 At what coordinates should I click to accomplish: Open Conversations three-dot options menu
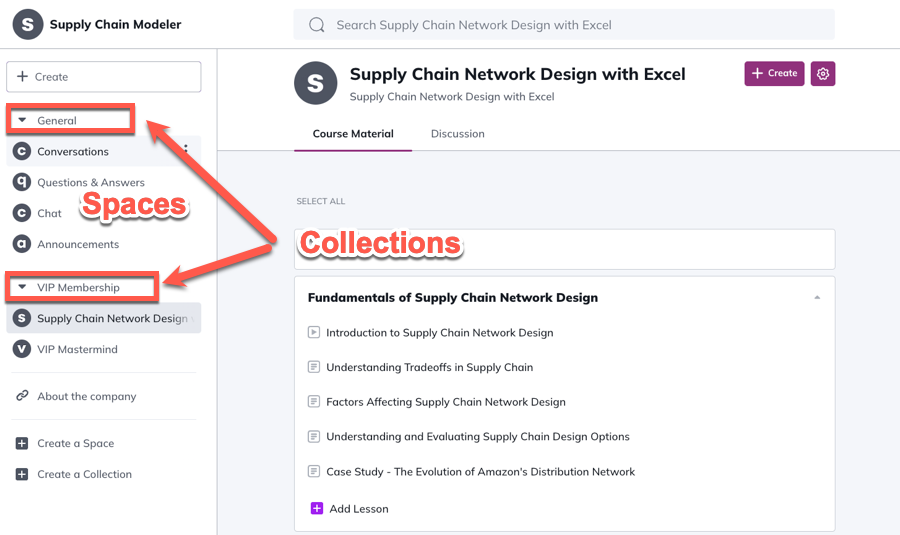click(x=186, y=149)
